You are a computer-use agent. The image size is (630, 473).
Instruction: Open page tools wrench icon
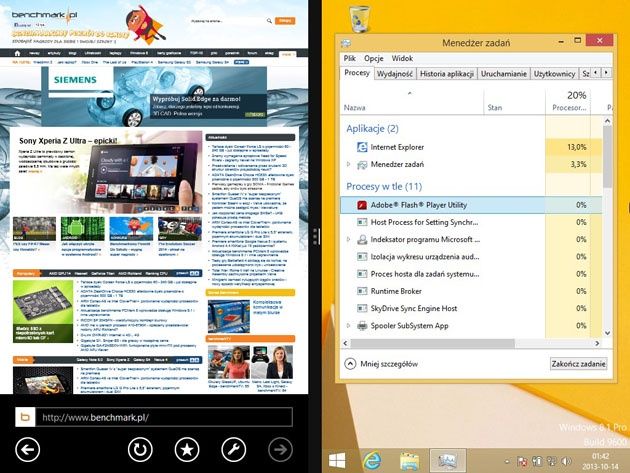click(233, 449)
